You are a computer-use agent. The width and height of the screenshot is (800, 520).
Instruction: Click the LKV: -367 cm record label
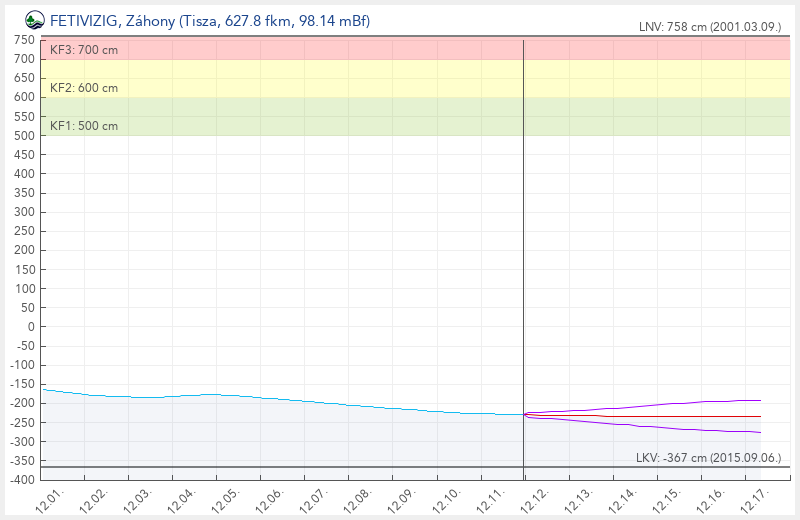tap(708, 457)
